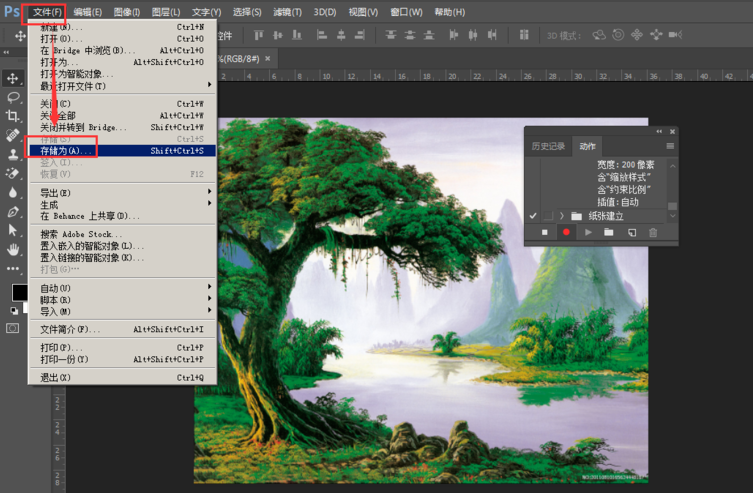The image size is (753, 493).
Task: Click the record button in Actions panel
Action: coord(566,232)
